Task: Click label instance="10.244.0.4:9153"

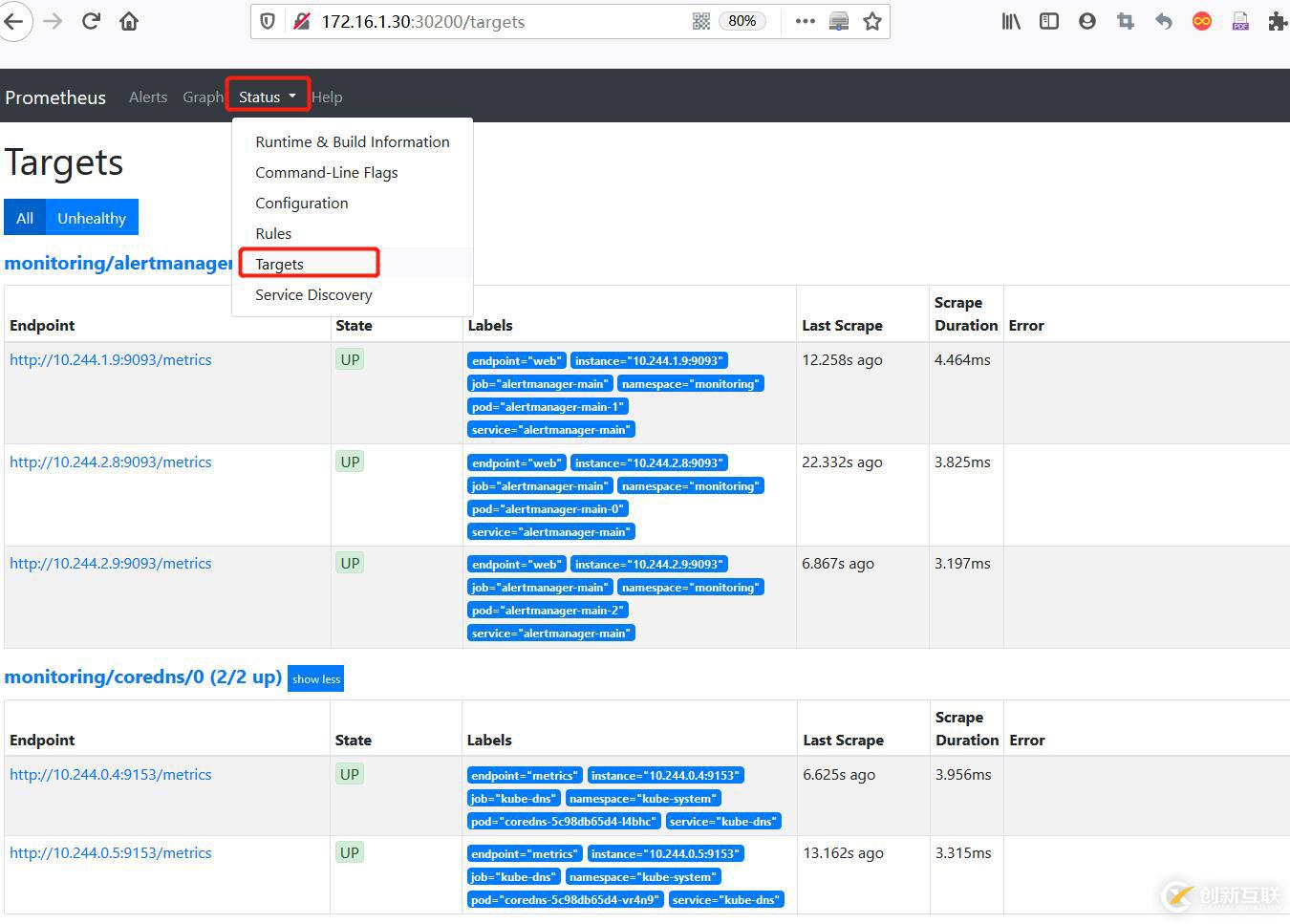Action: click(x=665, y=776)
